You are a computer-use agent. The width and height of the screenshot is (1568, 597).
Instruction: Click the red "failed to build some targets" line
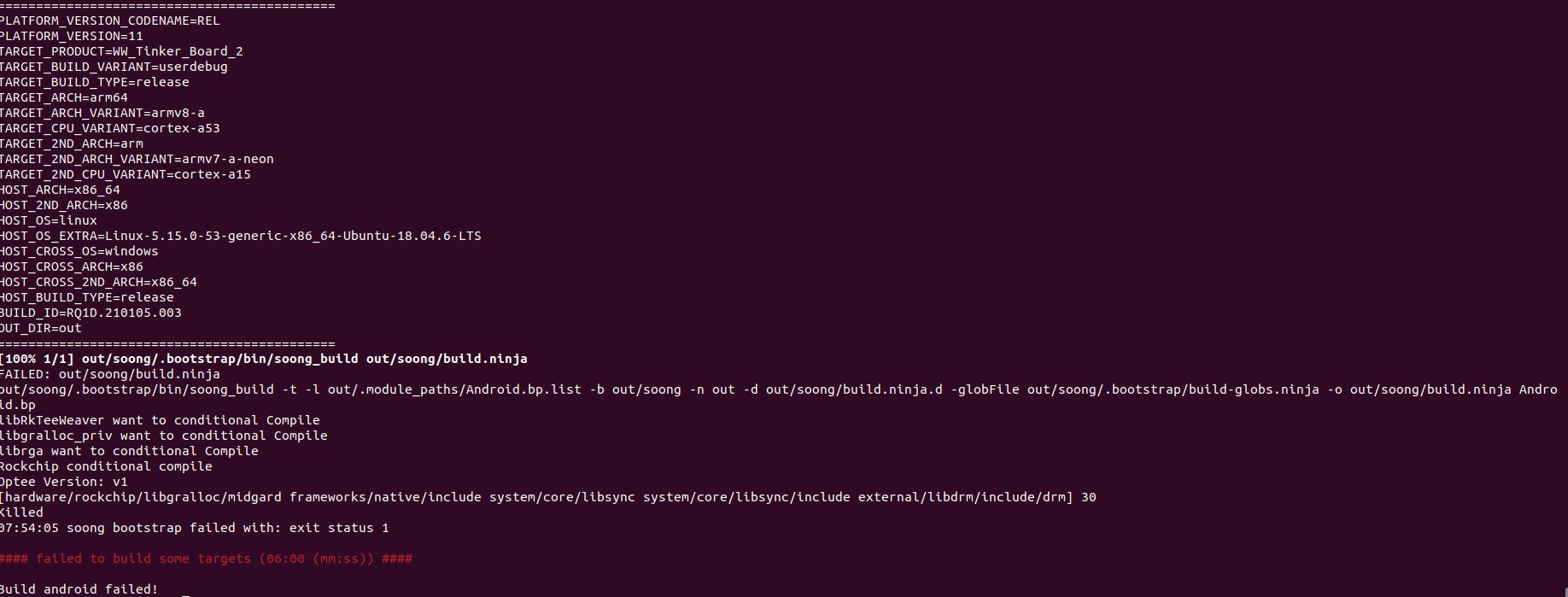206,559
